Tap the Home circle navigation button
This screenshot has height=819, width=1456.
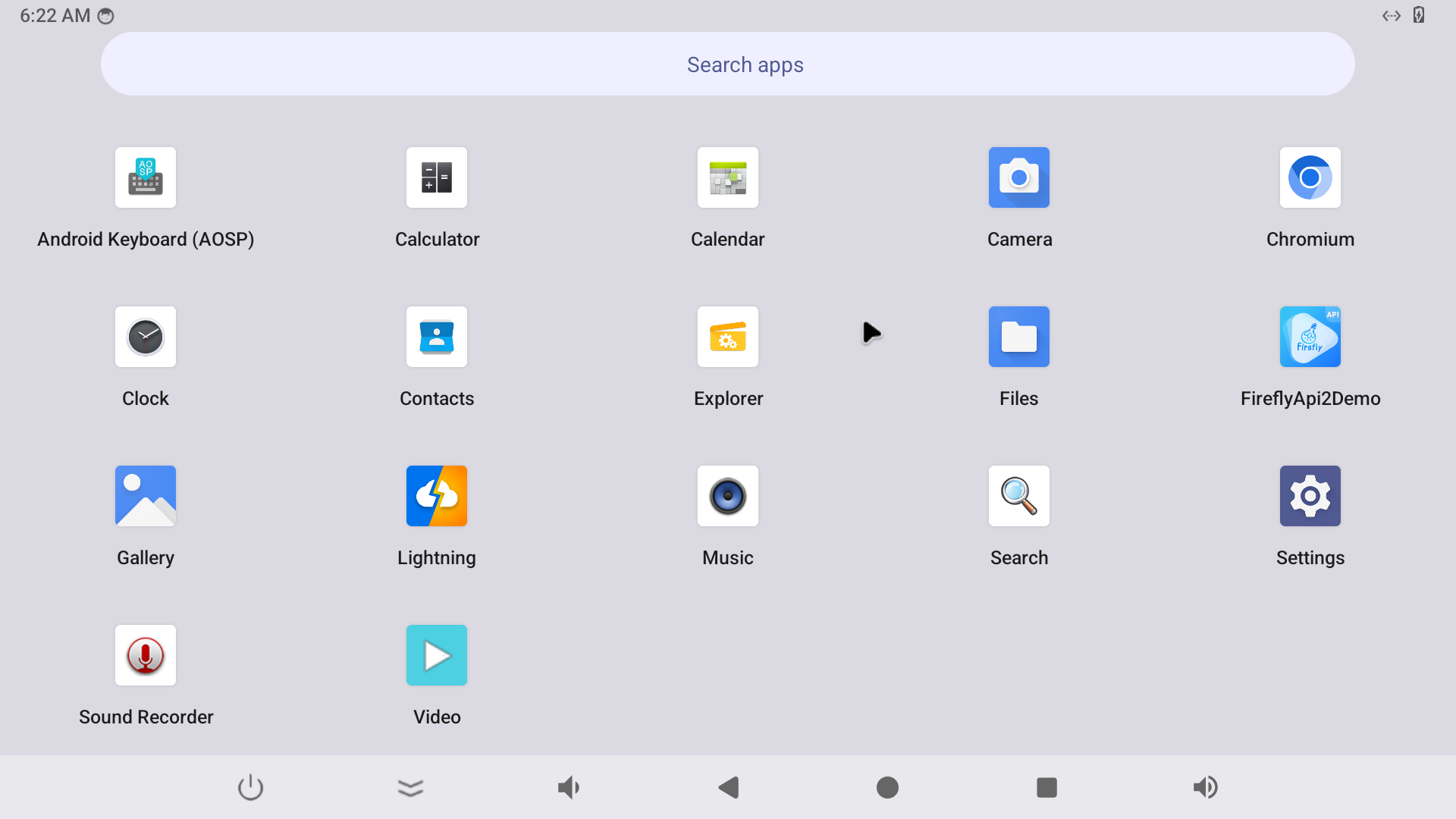(x=887, y=788)
